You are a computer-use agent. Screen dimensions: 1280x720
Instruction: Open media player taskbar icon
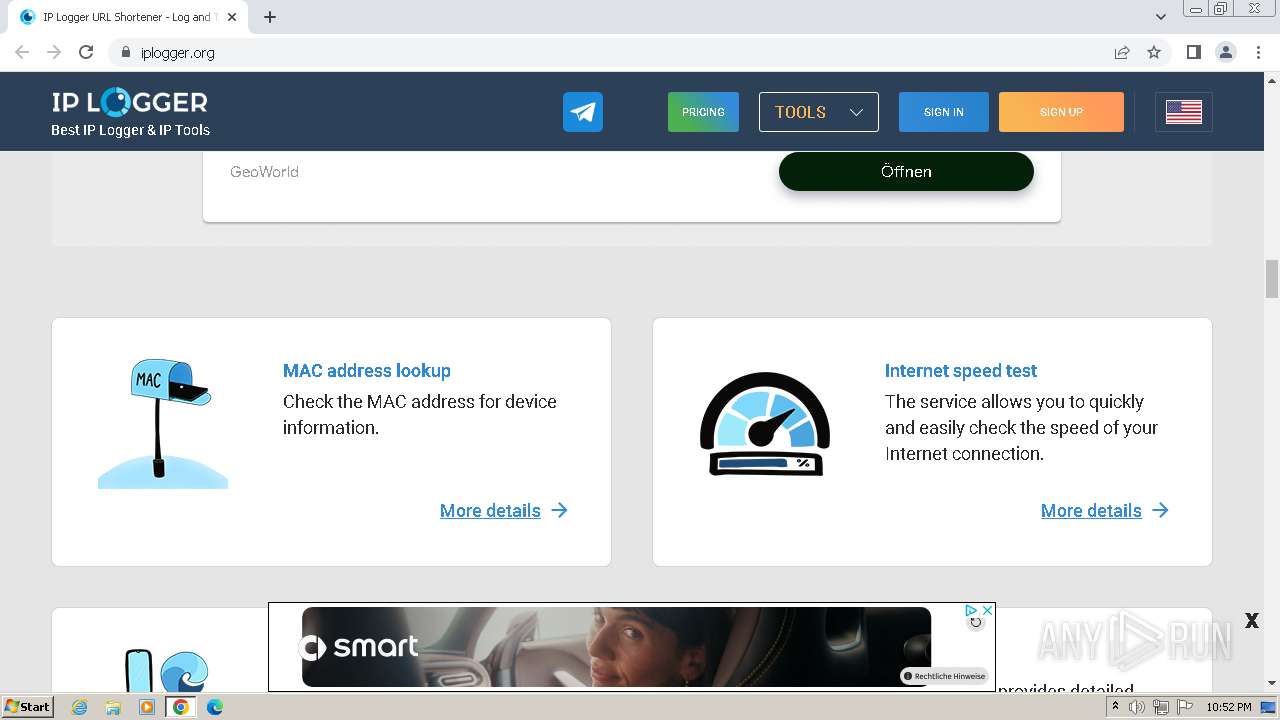(147, 707)
